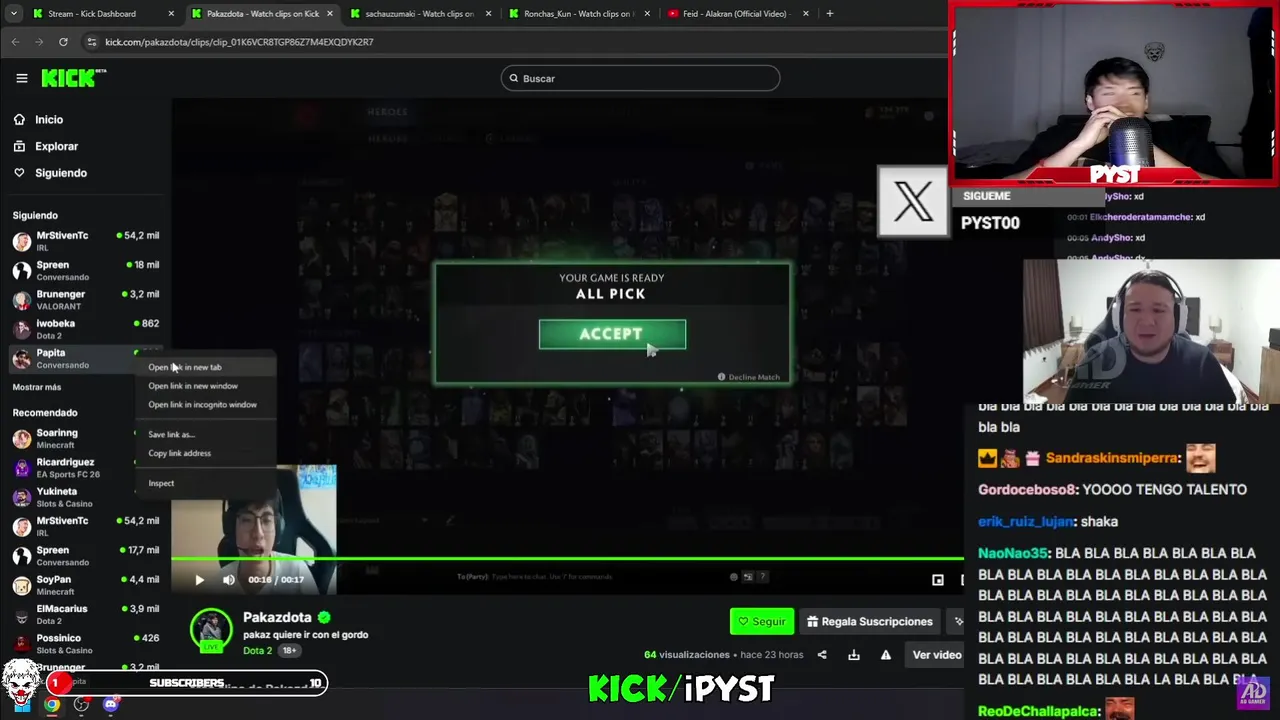This screenshot has width=1280, height=720.
Task: Open OBS from the taskbar
Action: point(81,705)
